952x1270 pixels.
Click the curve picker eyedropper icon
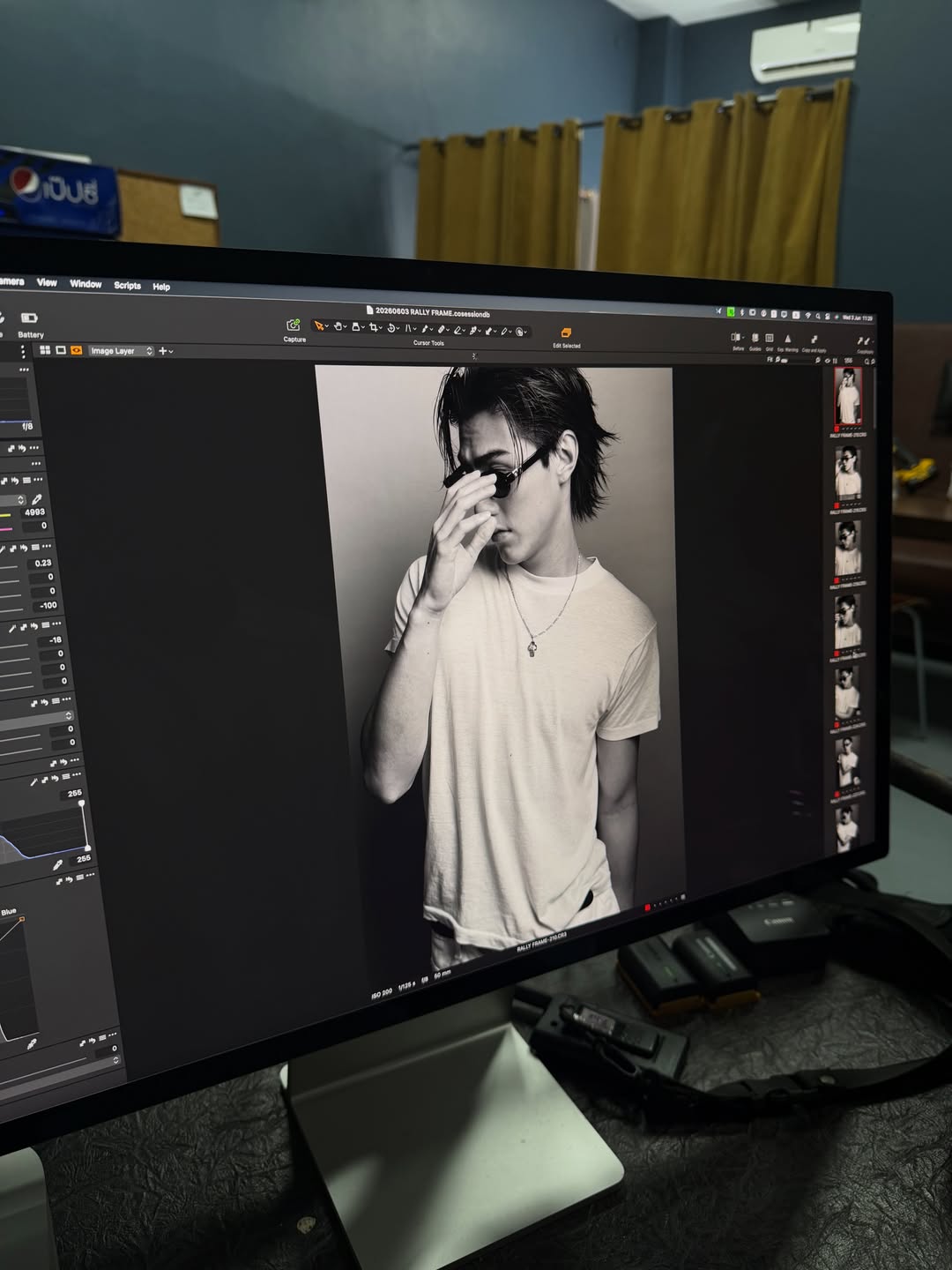click(x=32, y=1043)
